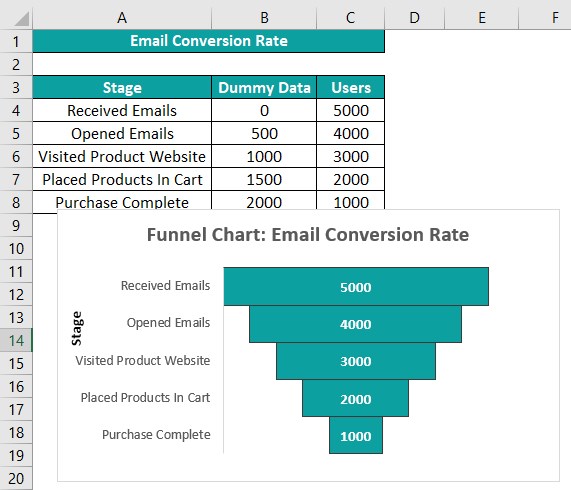Click the select-all corner triangle
This screenshot has height=490, width=571.
(21, 19)
